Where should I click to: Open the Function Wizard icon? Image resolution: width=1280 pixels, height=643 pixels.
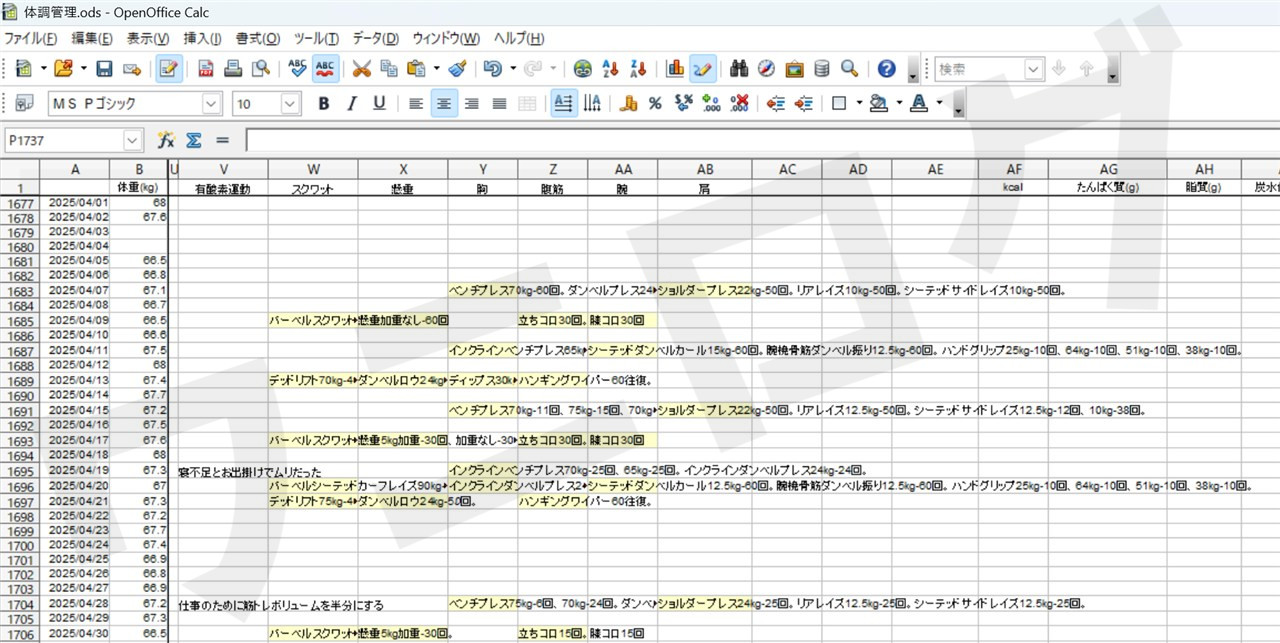pyautogui.click(x=166, y=141)
